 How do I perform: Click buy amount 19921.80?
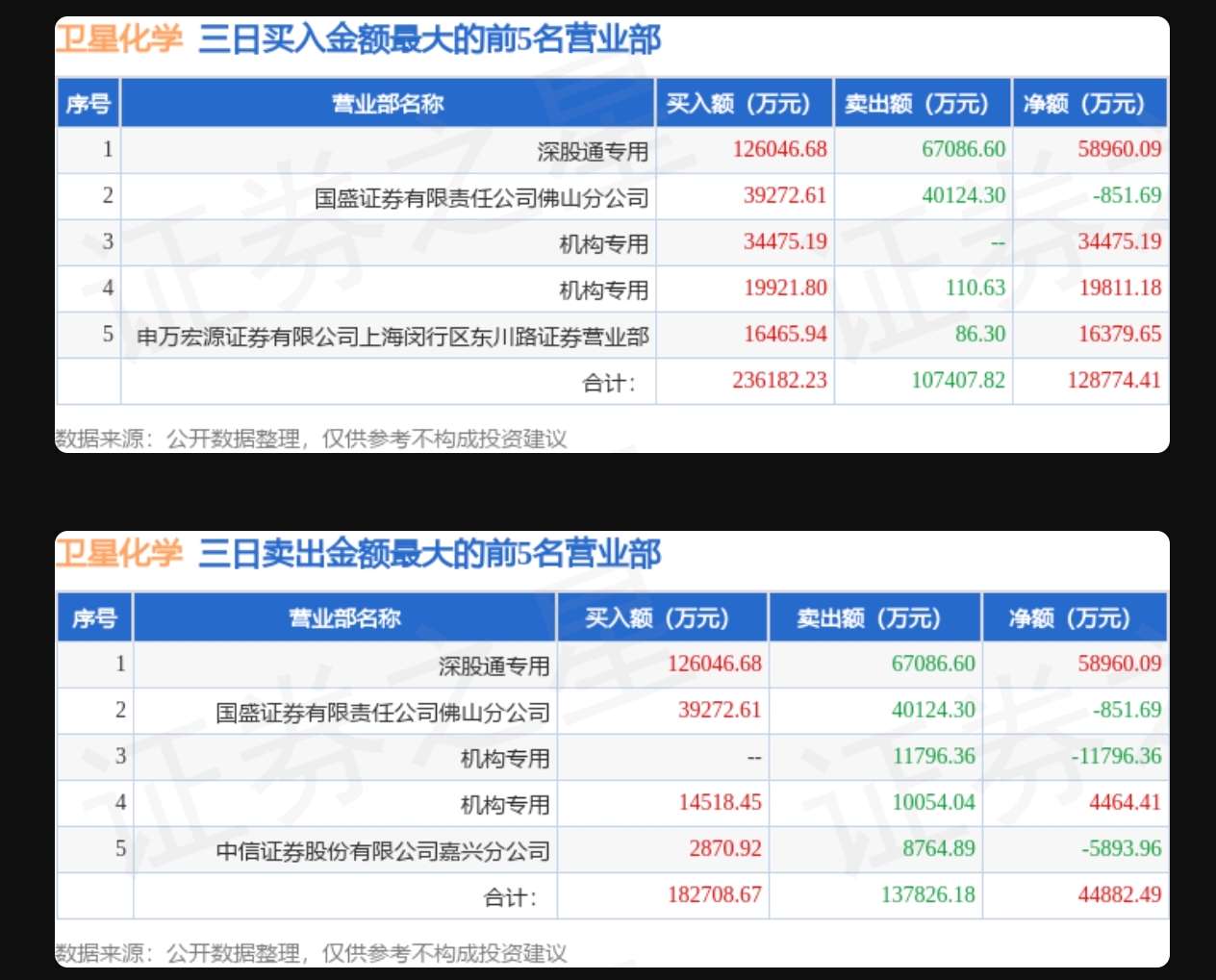click(x=785, y=288)
